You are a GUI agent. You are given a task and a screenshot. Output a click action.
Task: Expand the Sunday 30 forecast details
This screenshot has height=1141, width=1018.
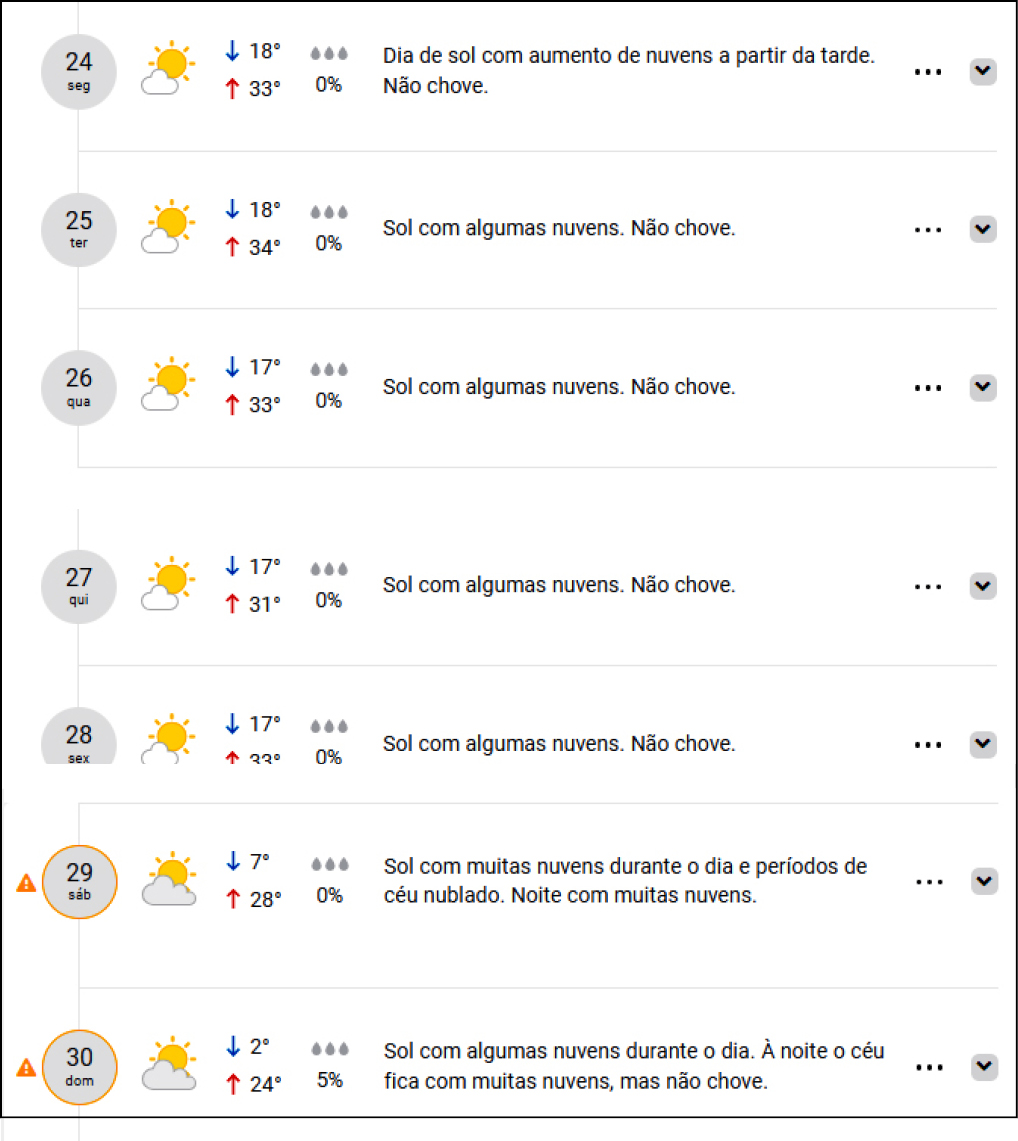click(x=984, y=1067)
